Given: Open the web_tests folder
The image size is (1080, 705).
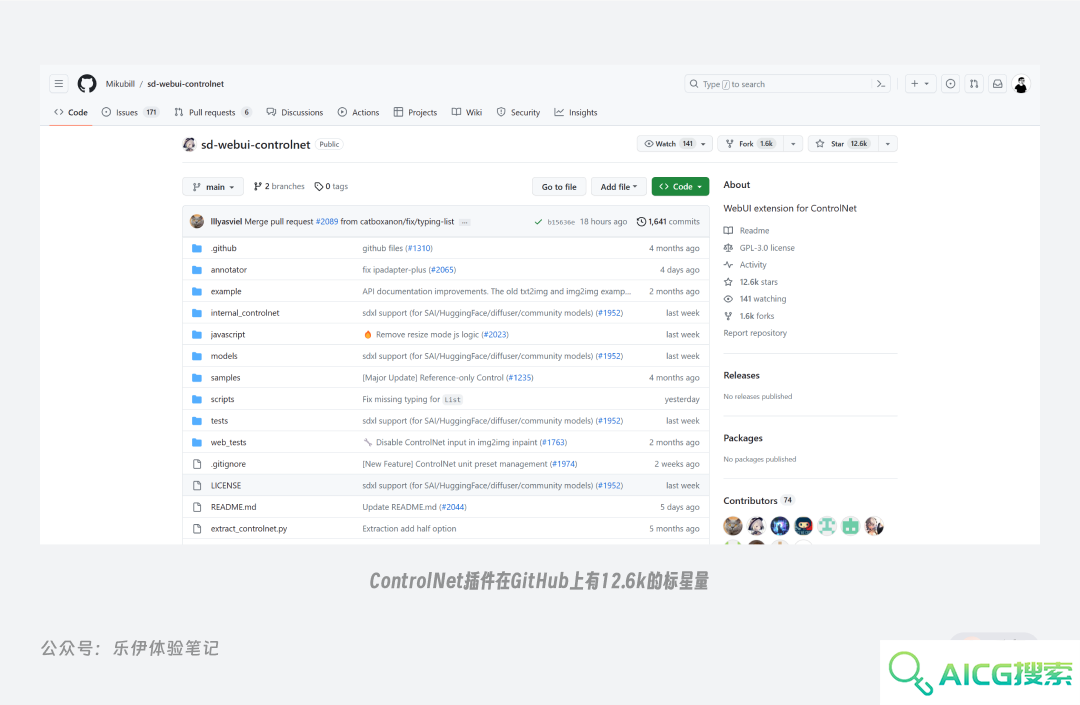Looking at the screenshot, I should point(228,442).
